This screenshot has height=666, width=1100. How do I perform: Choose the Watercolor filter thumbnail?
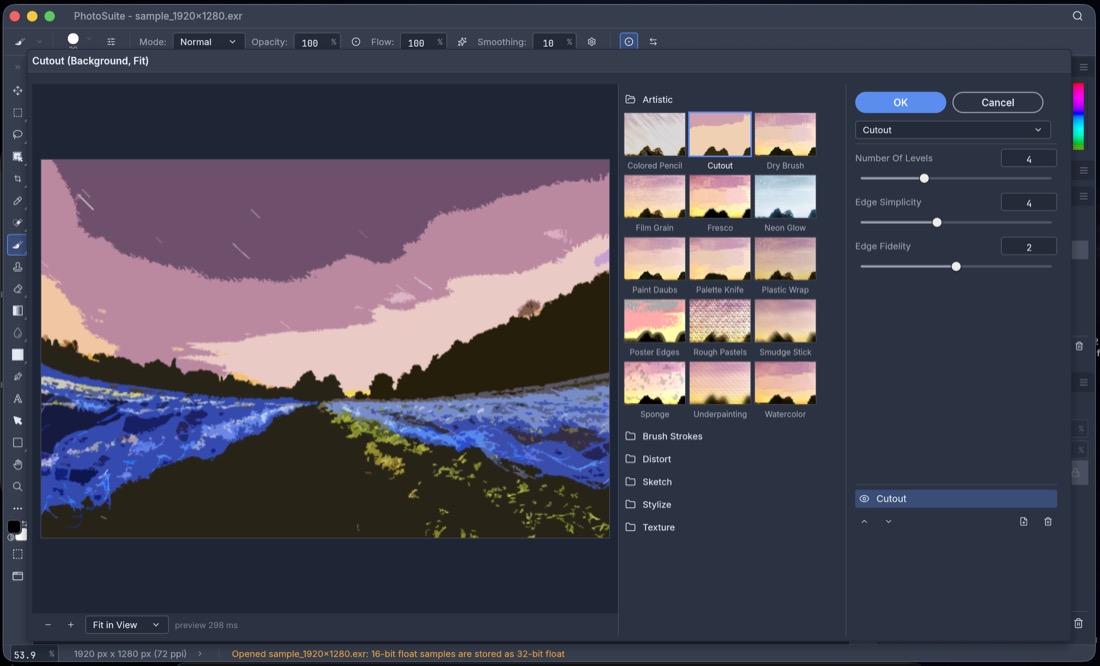click(785, 383)
